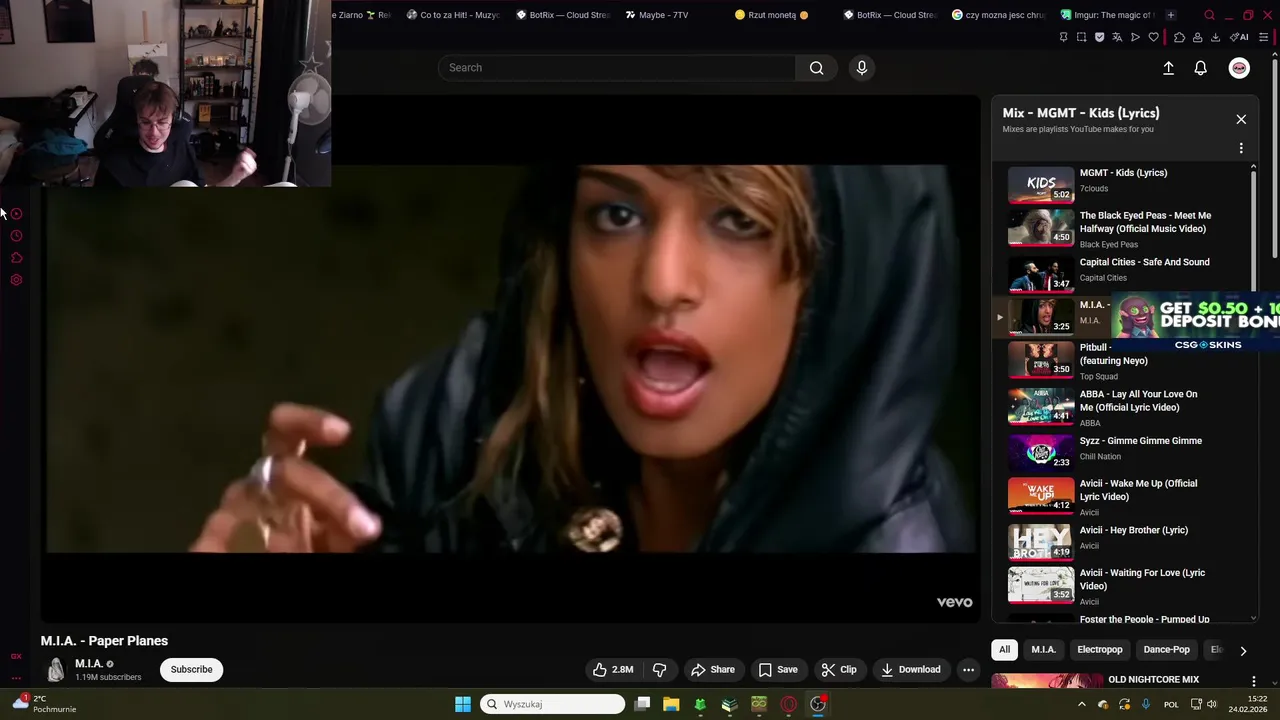The width and height of the screenshot is (1280, 720).
Task: Open the Share dialog
Action: pyautogui.click(x=713, y=670)
